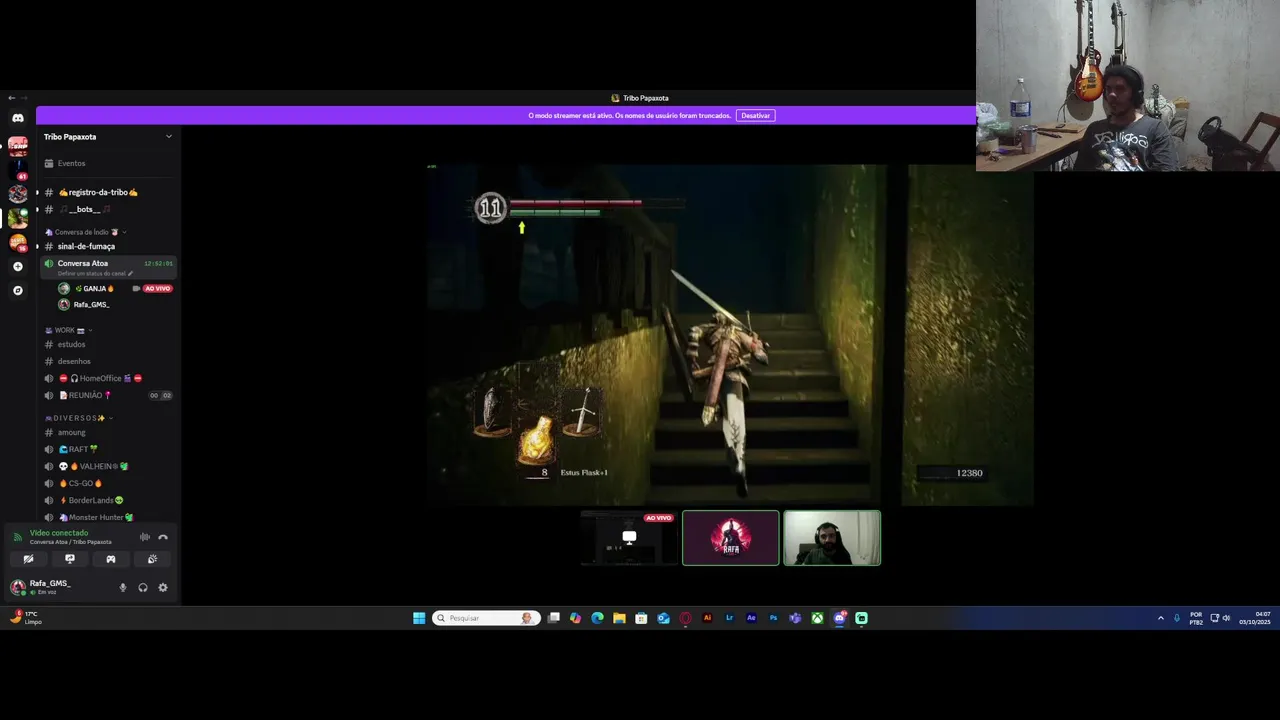The height and width of the screenshot is (720, 1280).
Task: Edit channel status pencil under Conversa Atoa
Action: (x=130, y=273)
